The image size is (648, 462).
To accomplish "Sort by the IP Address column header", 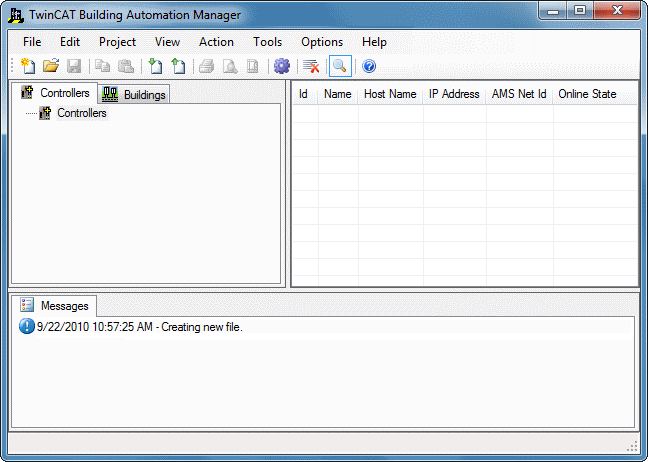I will [x=454, y=94].
